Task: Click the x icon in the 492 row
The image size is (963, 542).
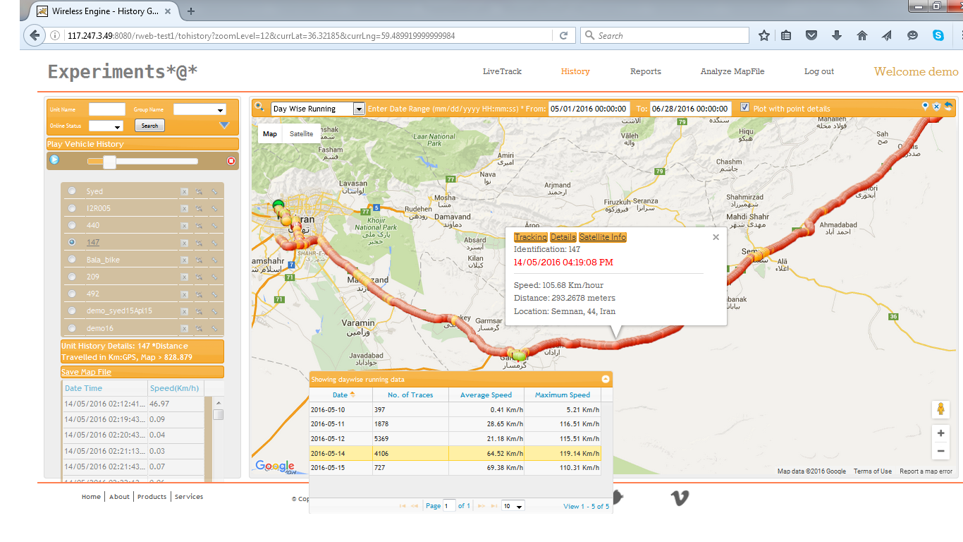Action: click(x=184, y=295)
